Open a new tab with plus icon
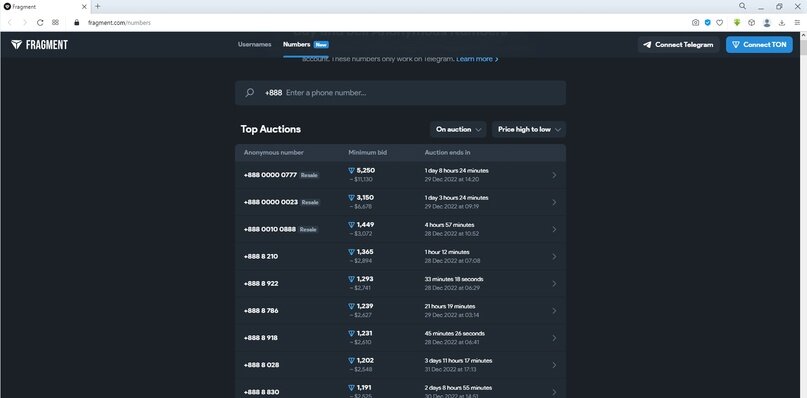This screenshot has width=807, height=398. (x=98, y=7)
